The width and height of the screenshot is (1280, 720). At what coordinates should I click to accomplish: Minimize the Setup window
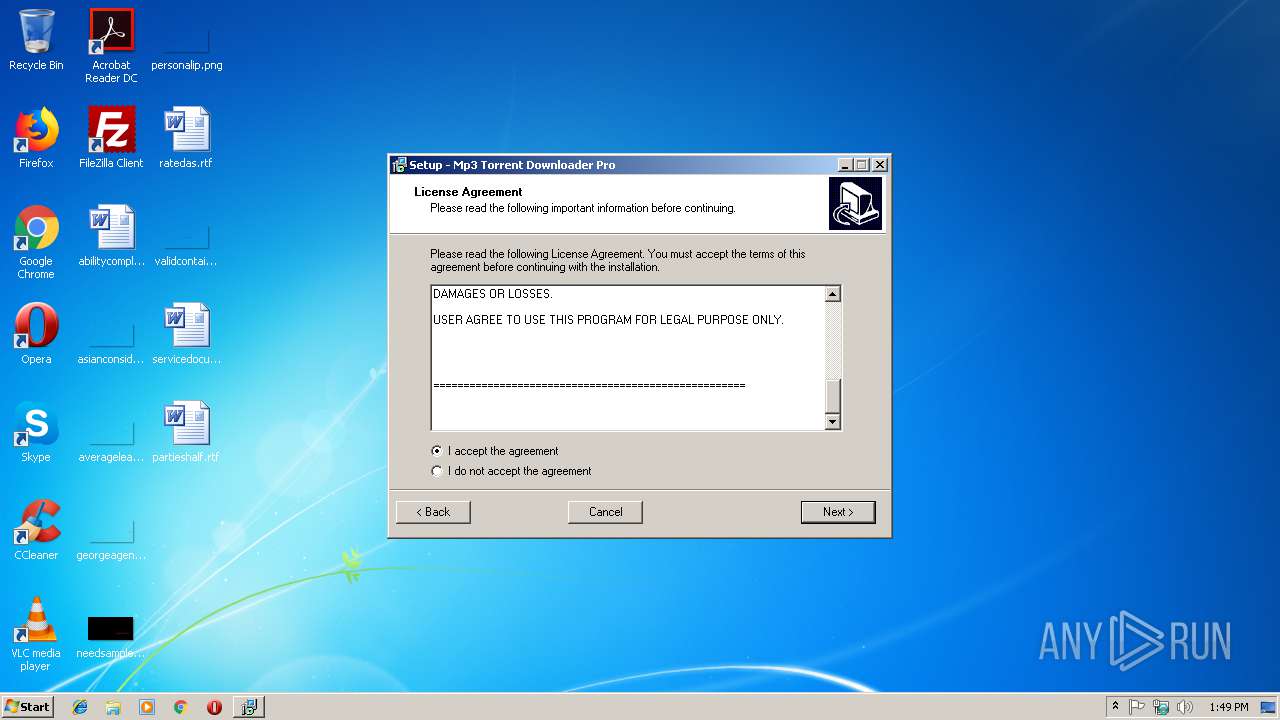(845, 165)
